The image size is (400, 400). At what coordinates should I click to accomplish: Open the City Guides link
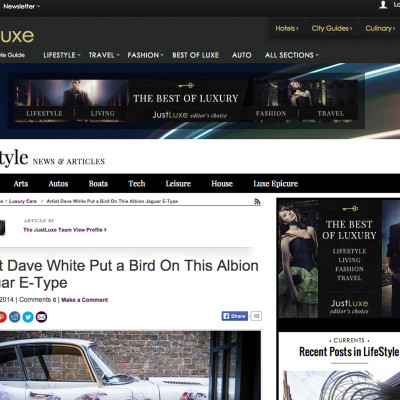pos(332,28)
